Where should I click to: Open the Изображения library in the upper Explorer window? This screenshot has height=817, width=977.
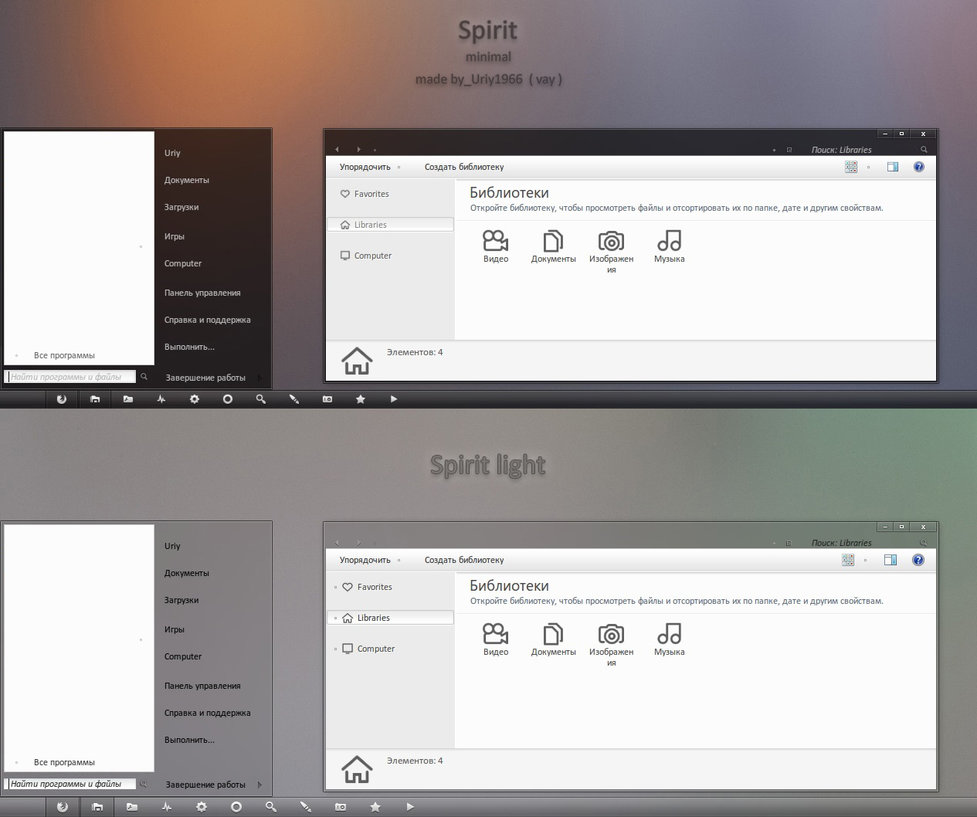tap(611, 250)
